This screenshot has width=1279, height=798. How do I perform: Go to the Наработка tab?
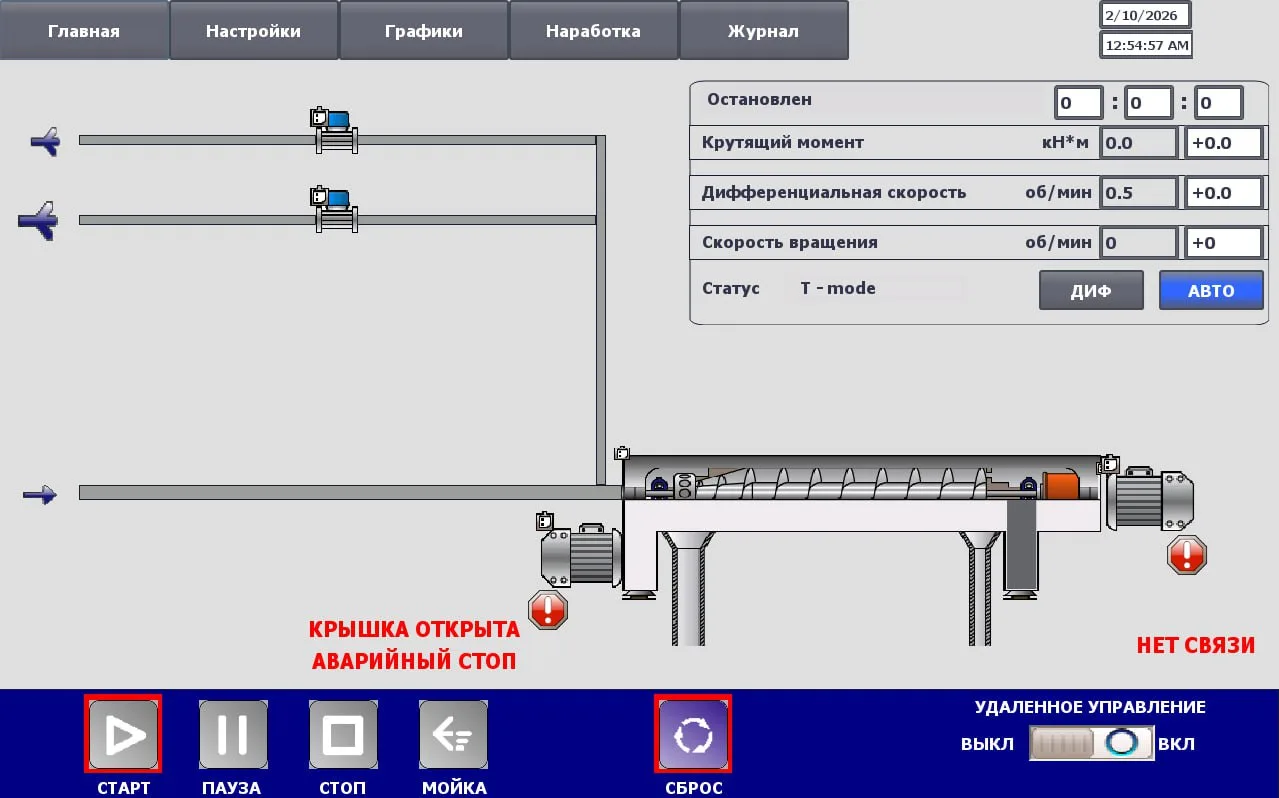pos(594,31)
